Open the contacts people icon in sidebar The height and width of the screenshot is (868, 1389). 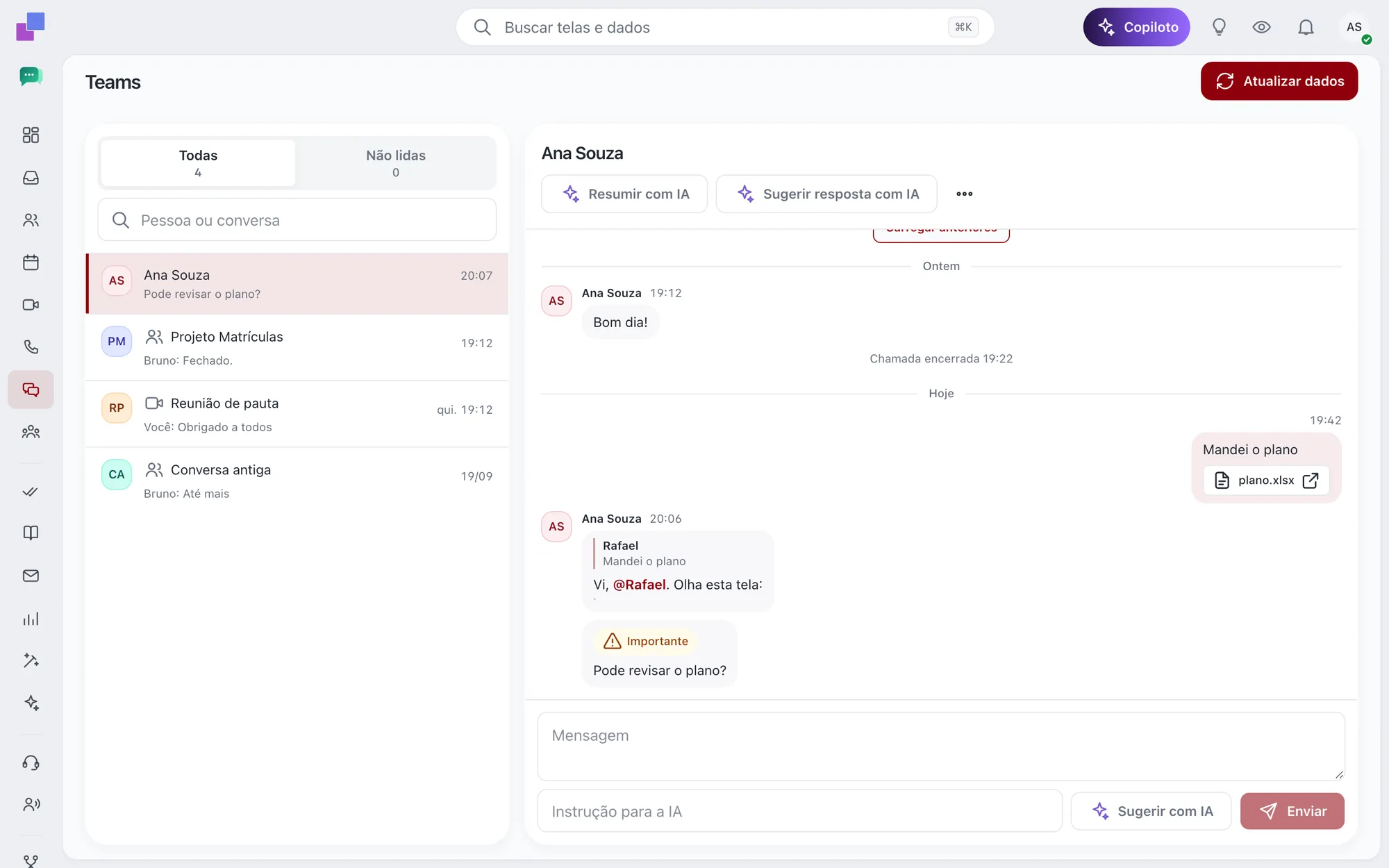pyautogui.click(x=31, y=220)
